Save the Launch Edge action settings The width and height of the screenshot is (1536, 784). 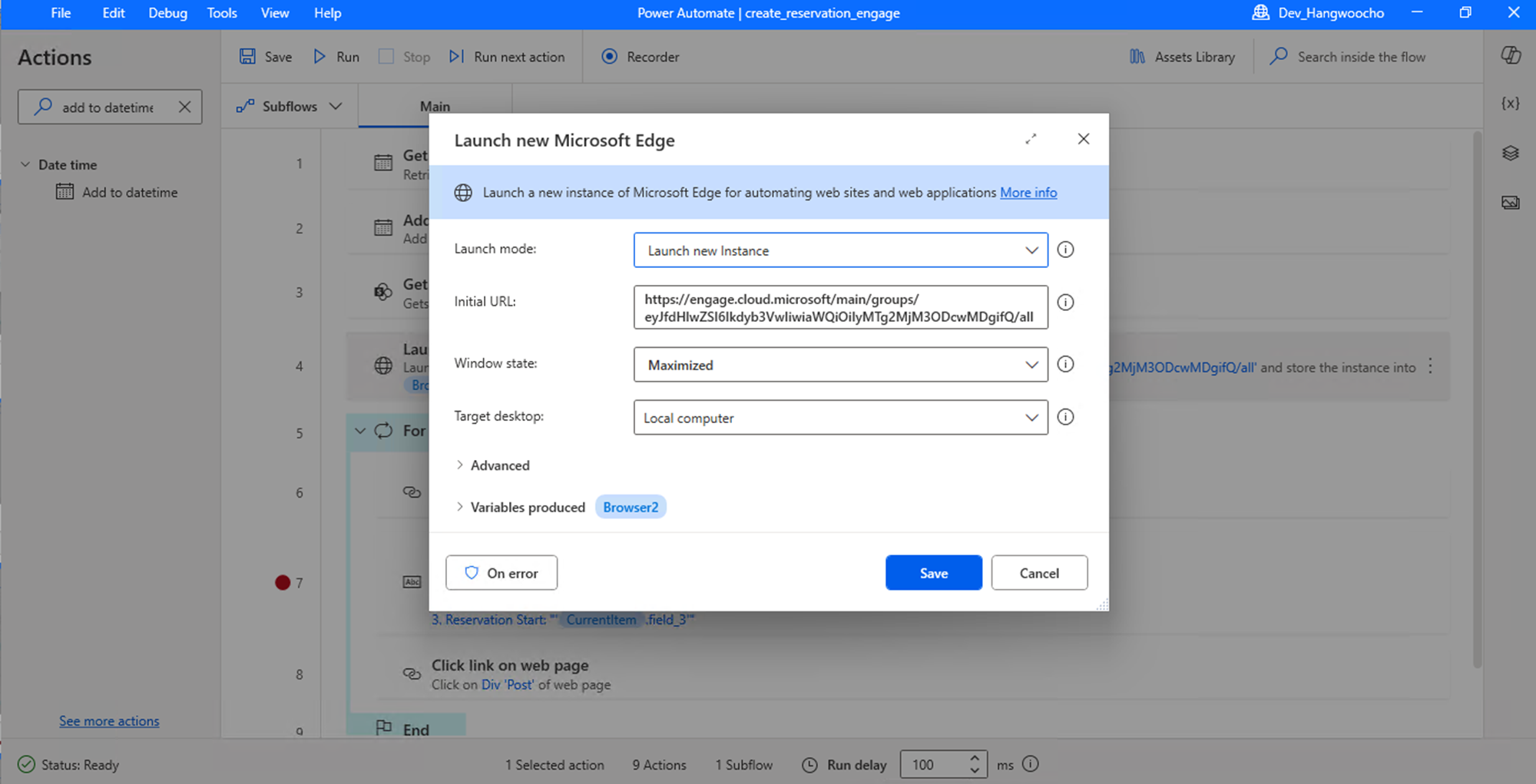[x=934, y=573]
